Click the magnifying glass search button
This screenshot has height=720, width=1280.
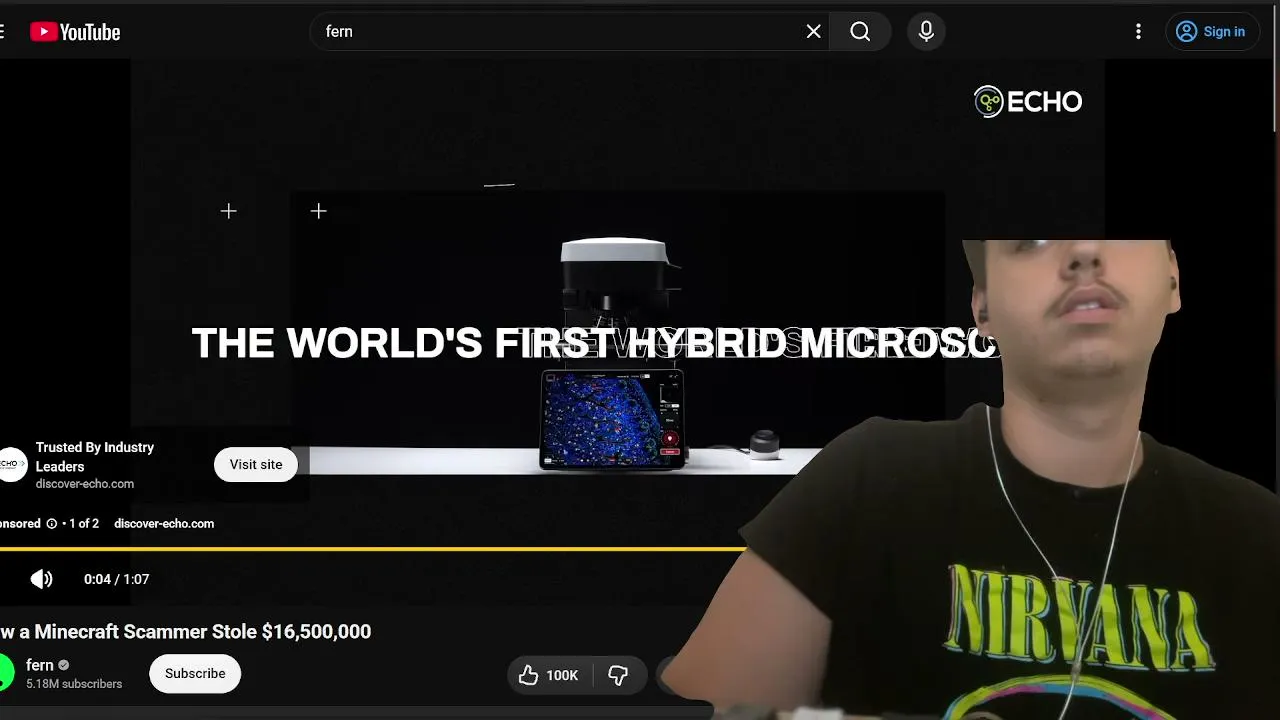[860, 32]
